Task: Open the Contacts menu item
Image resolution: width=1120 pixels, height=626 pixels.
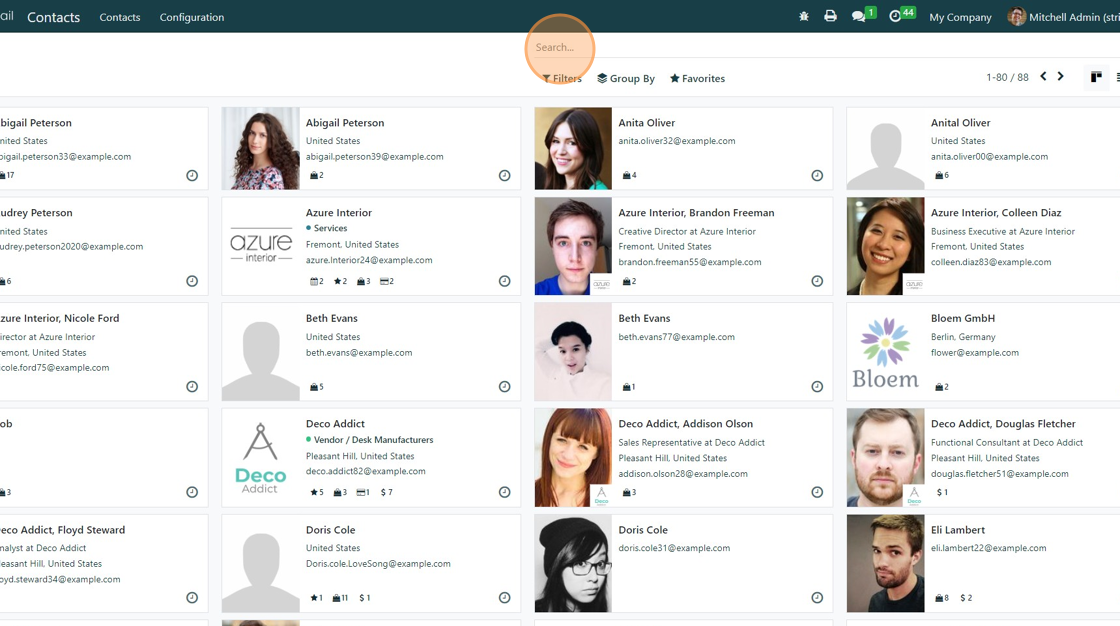Action: click(120, 17)
